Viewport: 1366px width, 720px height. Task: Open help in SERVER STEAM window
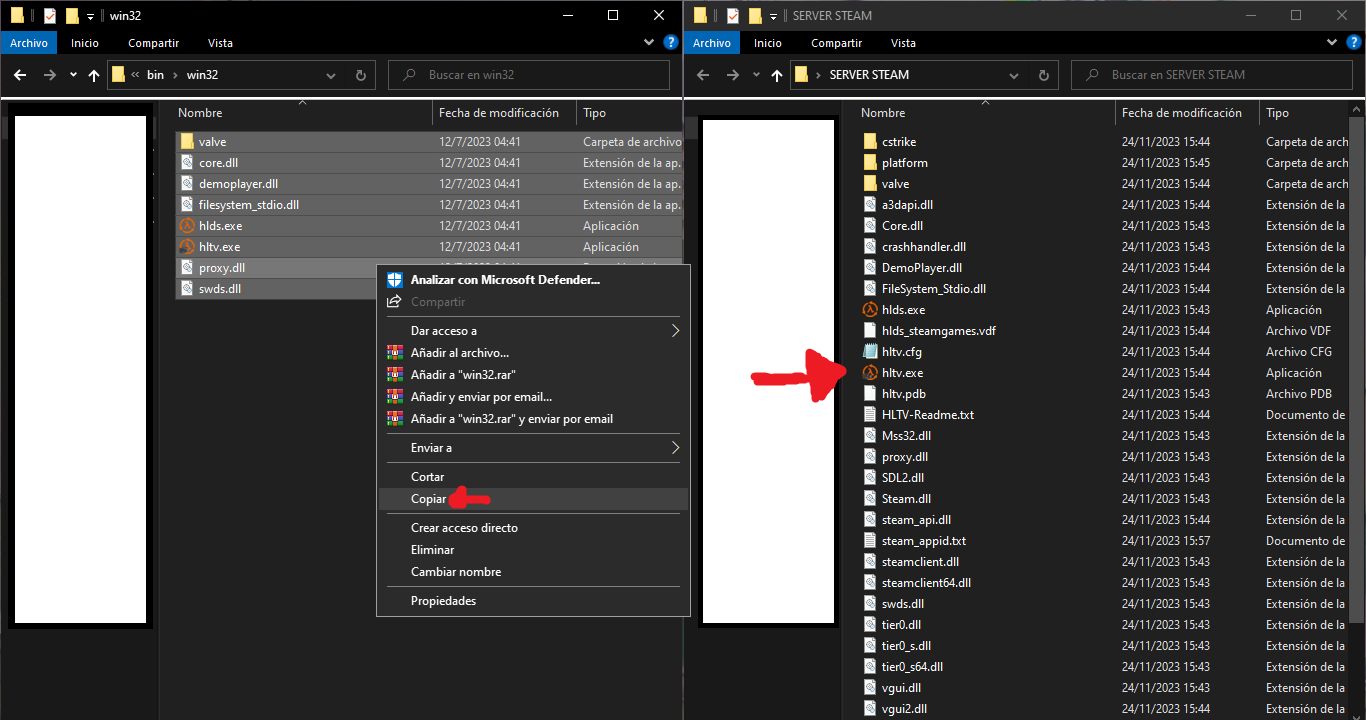tap(1353, 43)
